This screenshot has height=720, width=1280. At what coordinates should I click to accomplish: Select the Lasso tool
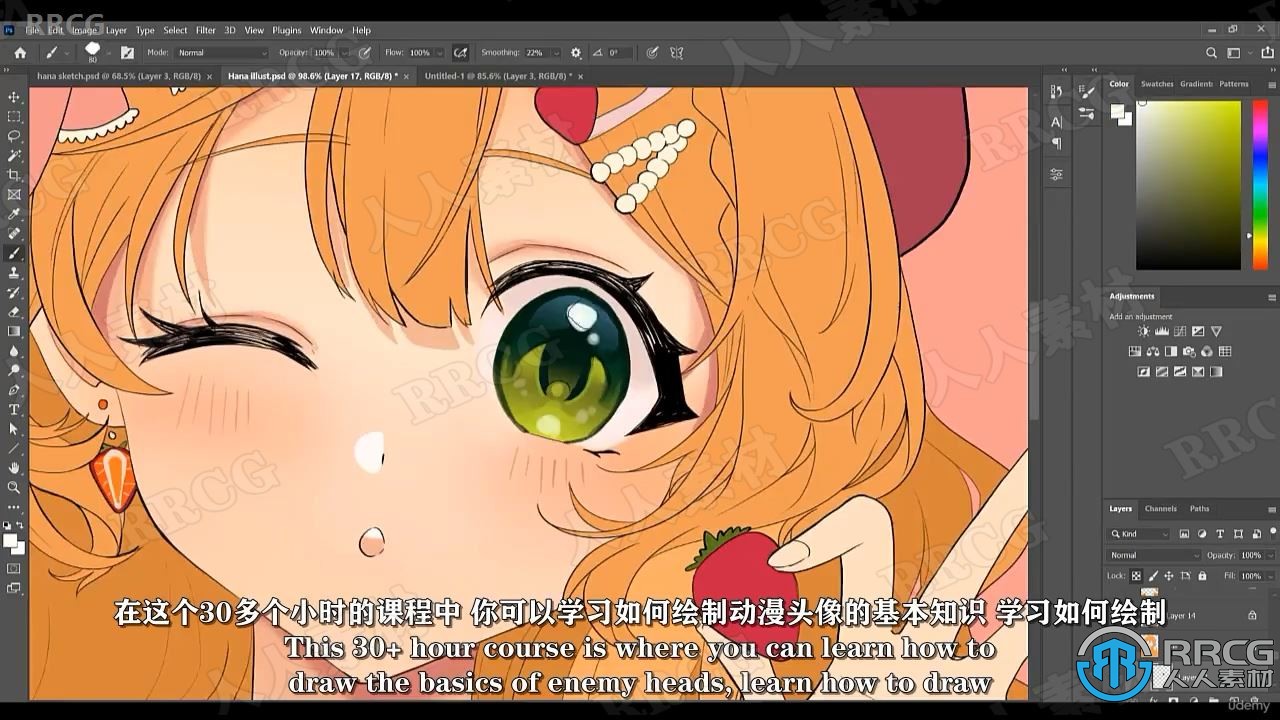pos(14,136)
